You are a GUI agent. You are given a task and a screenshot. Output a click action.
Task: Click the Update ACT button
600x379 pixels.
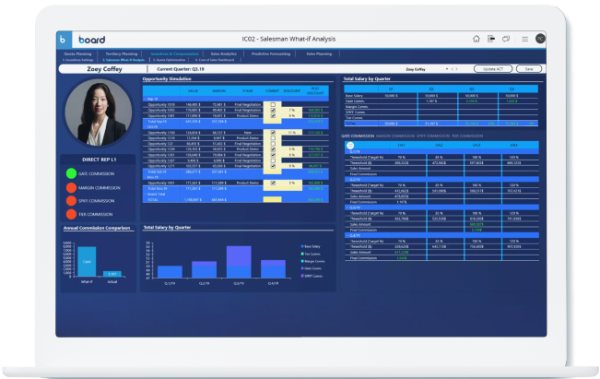pyautogui.click(x=493, y=69)
